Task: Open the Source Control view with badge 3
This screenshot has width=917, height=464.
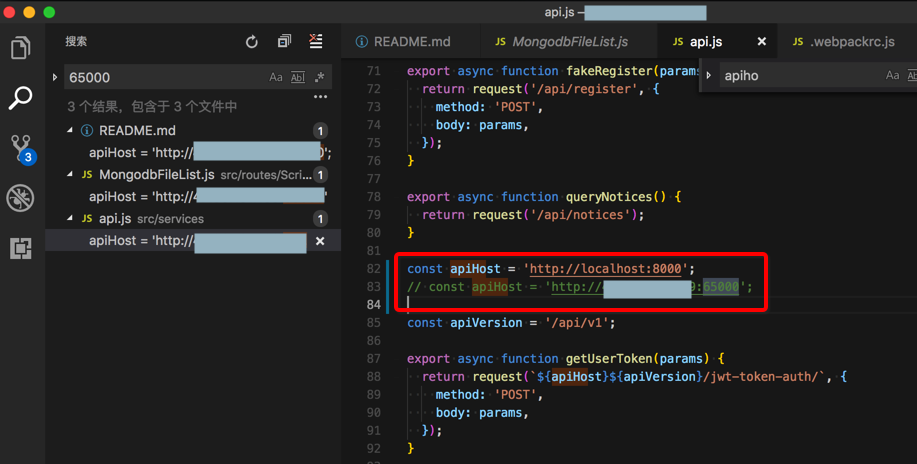Action: [x=21, y=148]
